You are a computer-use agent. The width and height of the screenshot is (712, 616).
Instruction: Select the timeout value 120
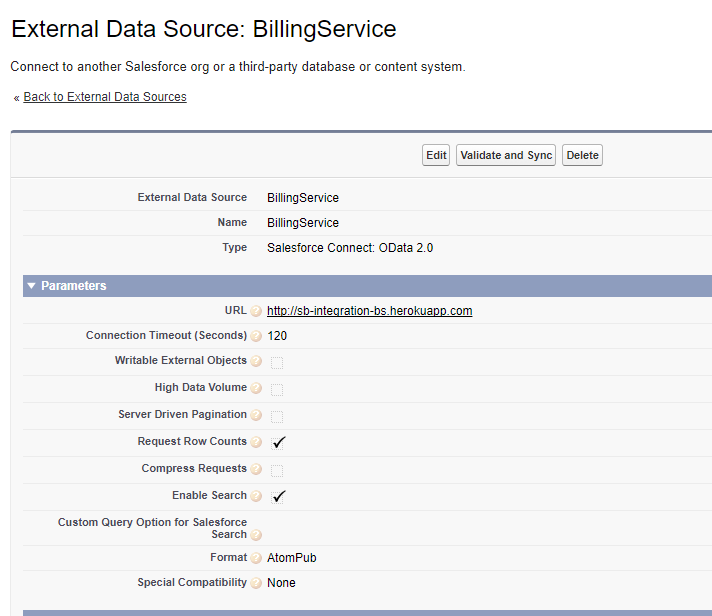click(x=277, y=336)
